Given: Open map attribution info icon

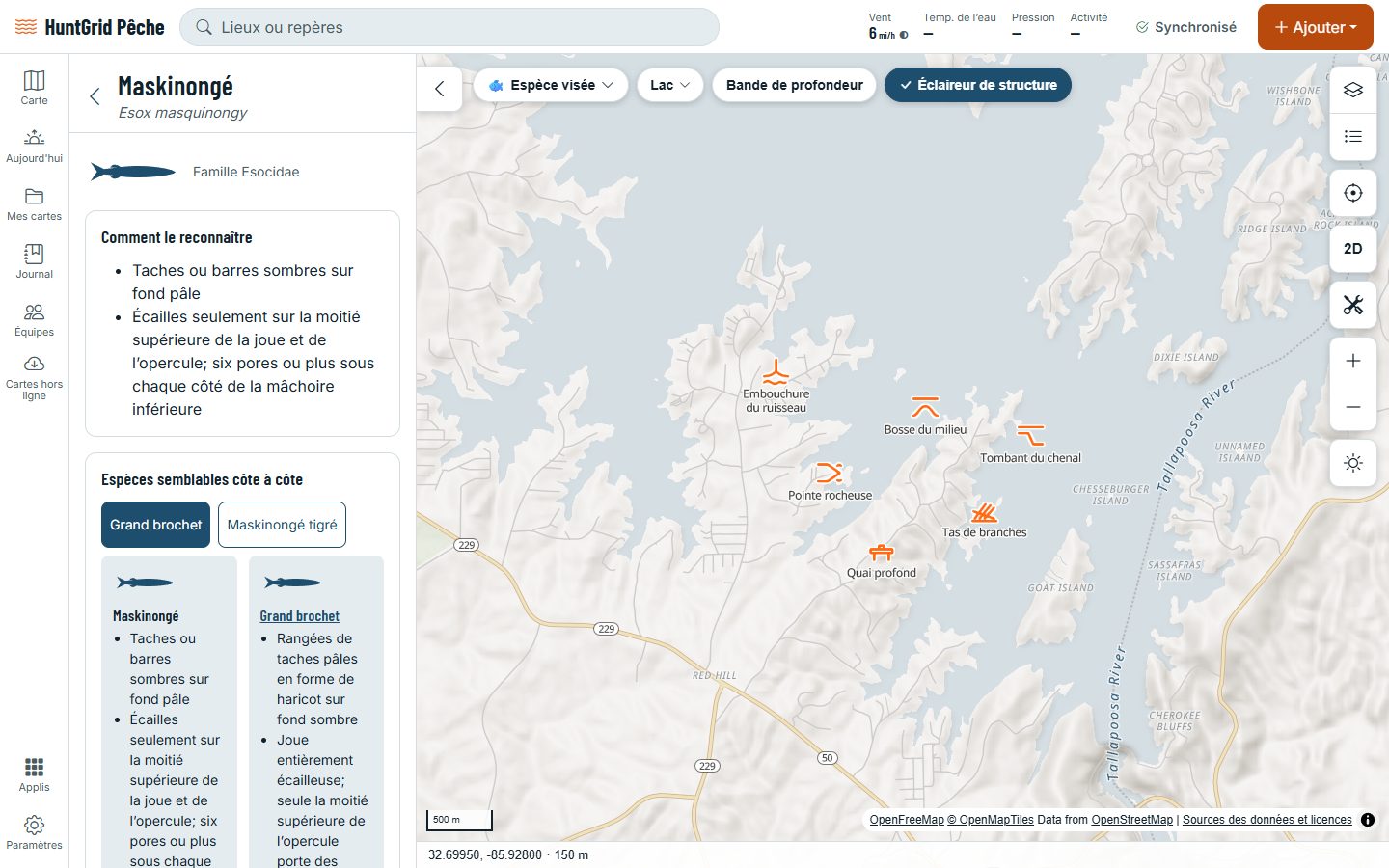Looking at the screenshot, I should click(1368, 820).
